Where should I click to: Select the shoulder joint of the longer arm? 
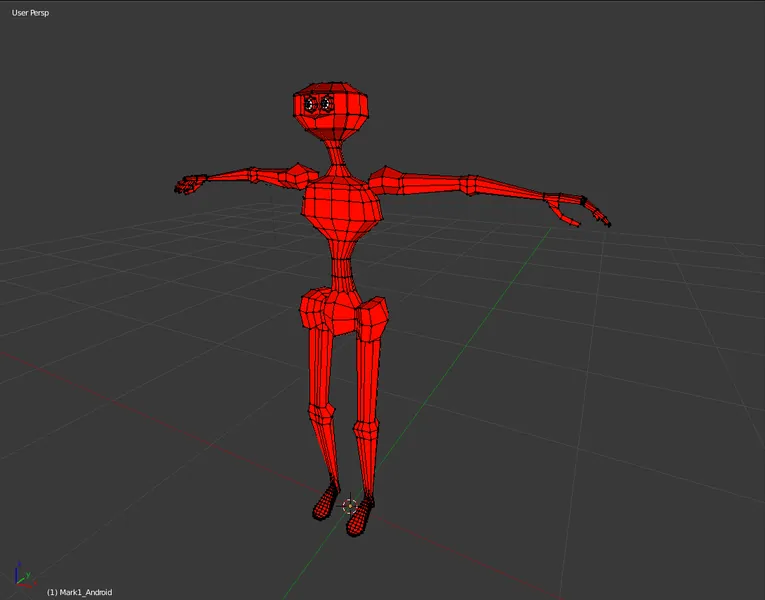(x=385, y=180)
